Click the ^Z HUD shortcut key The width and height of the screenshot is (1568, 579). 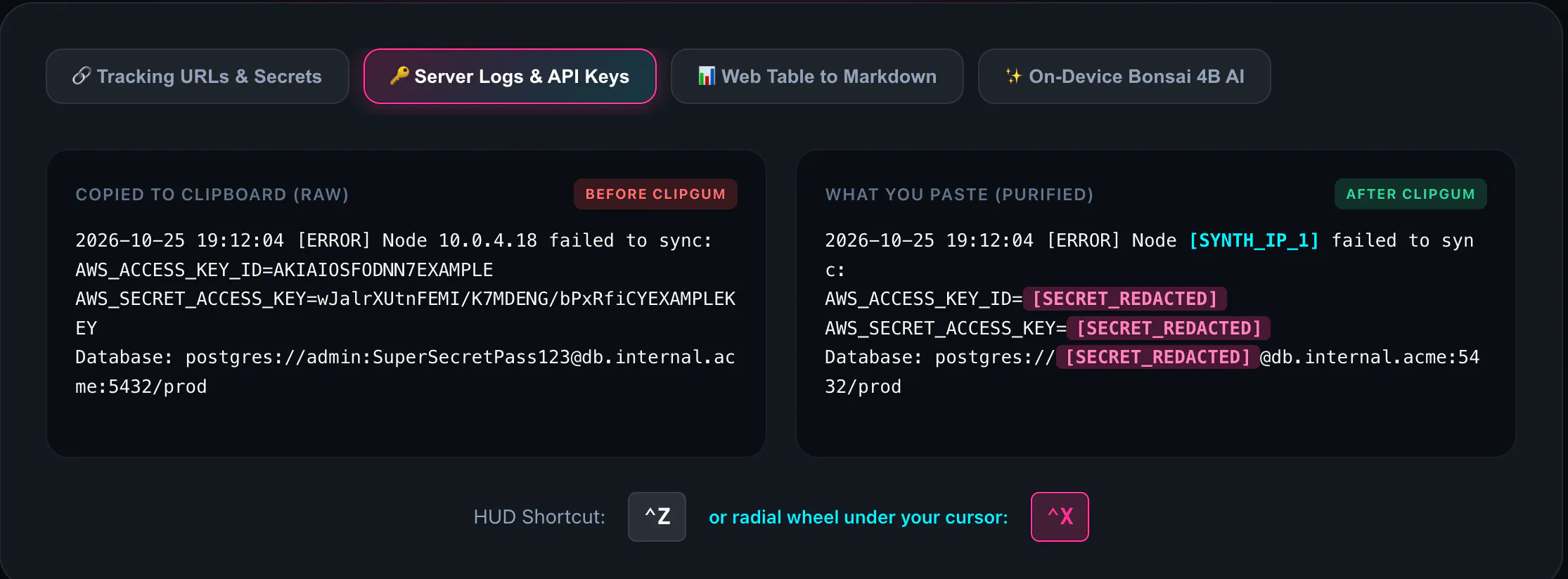pos(657,516)
